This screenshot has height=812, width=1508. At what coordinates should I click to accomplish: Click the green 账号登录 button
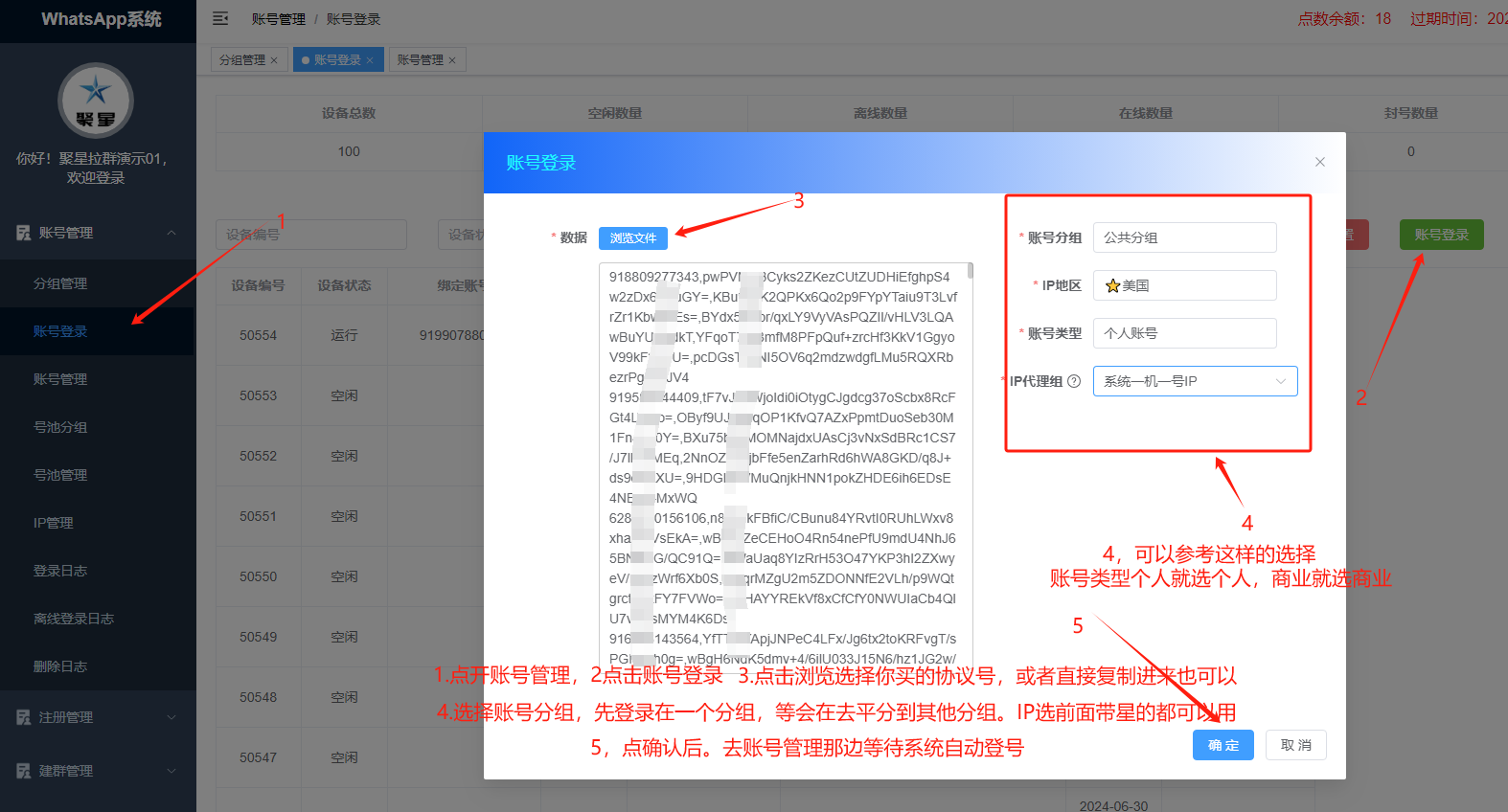1442,235
